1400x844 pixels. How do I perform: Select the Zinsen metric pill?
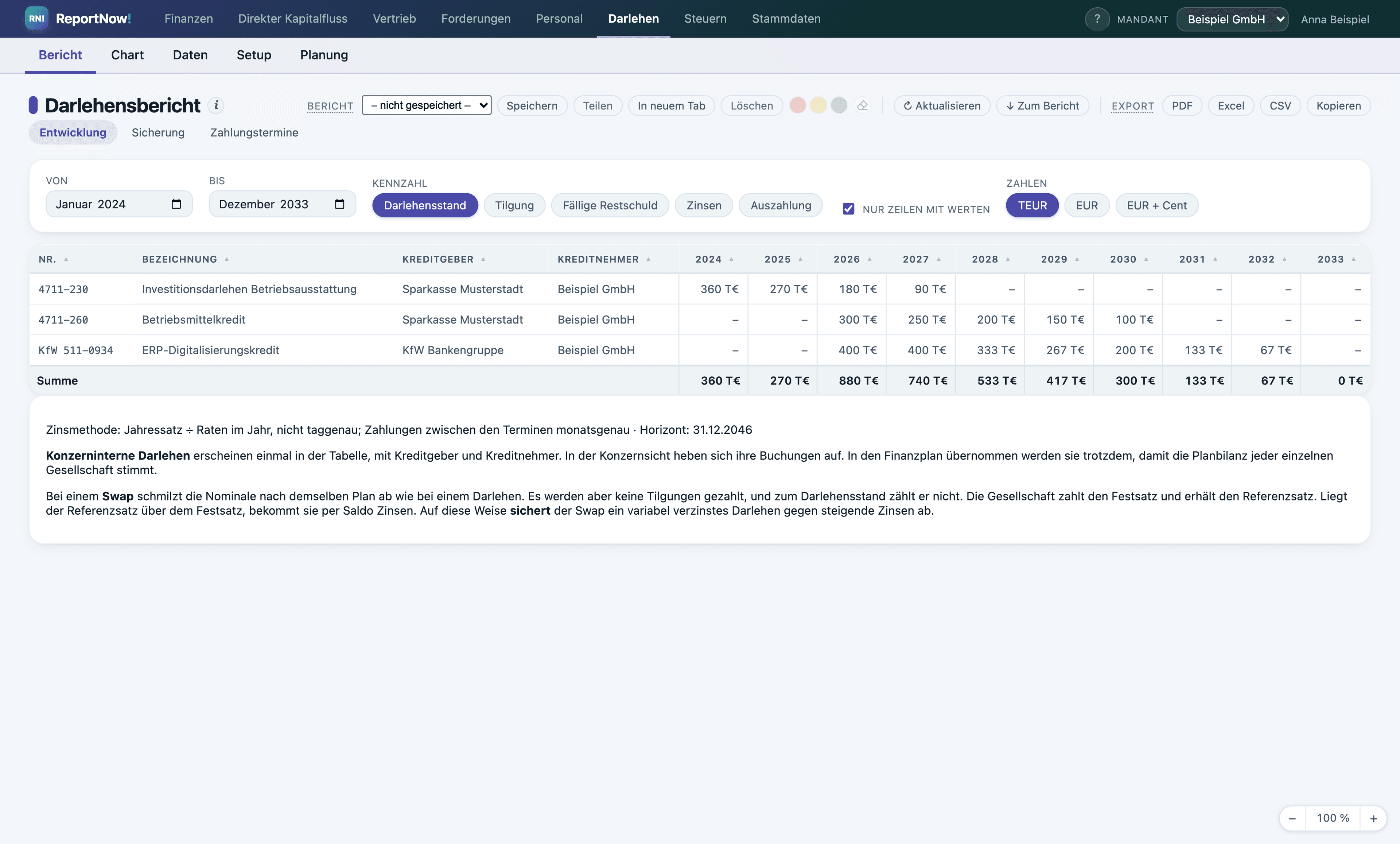[x=703, y=205]
